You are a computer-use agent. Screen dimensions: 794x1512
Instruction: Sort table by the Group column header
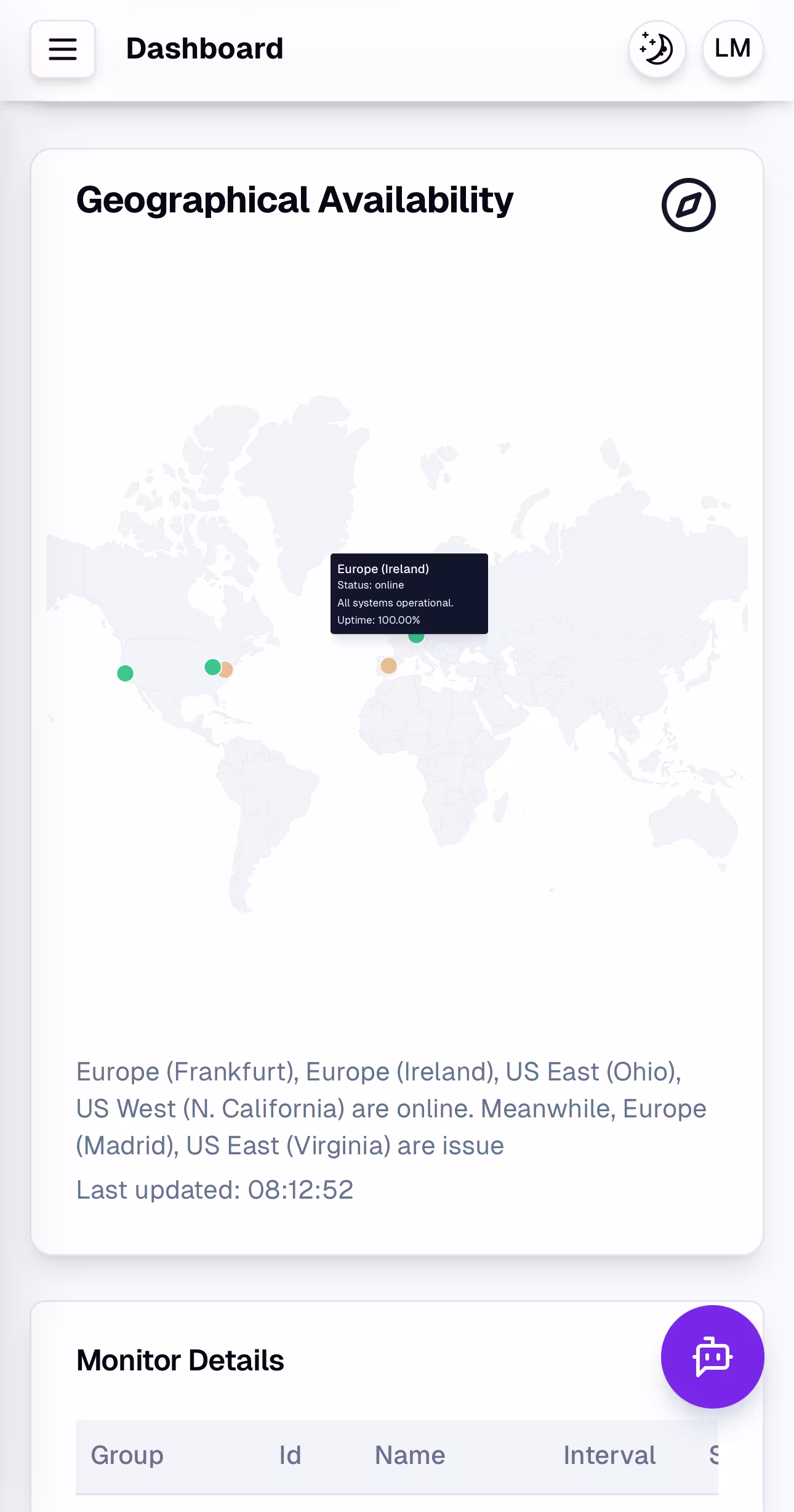click(127, 1455)
